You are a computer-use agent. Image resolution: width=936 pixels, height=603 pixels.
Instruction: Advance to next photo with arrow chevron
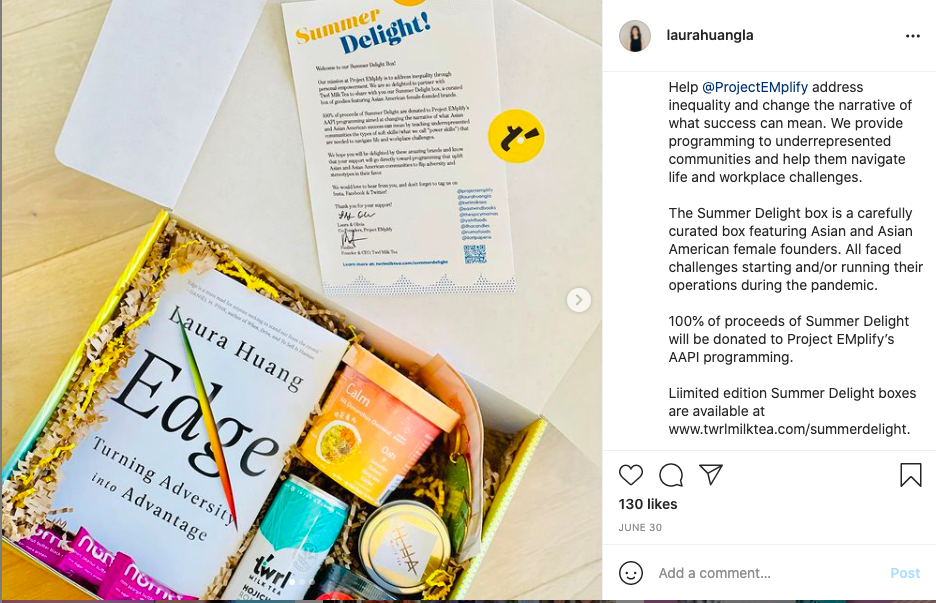click(x=578, y=300)
